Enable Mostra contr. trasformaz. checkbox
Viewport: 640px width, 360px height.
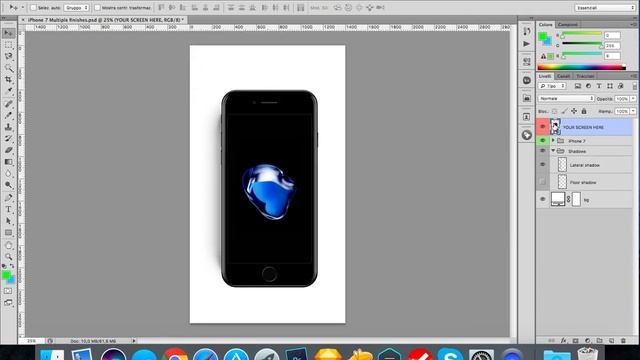click(x=97, y=8)
